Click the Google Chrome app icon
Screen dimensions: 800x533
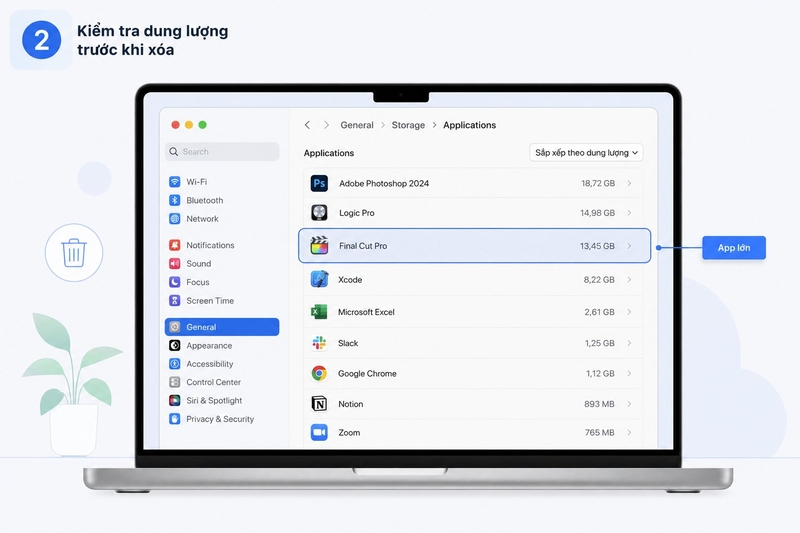[x=319, y=373]
